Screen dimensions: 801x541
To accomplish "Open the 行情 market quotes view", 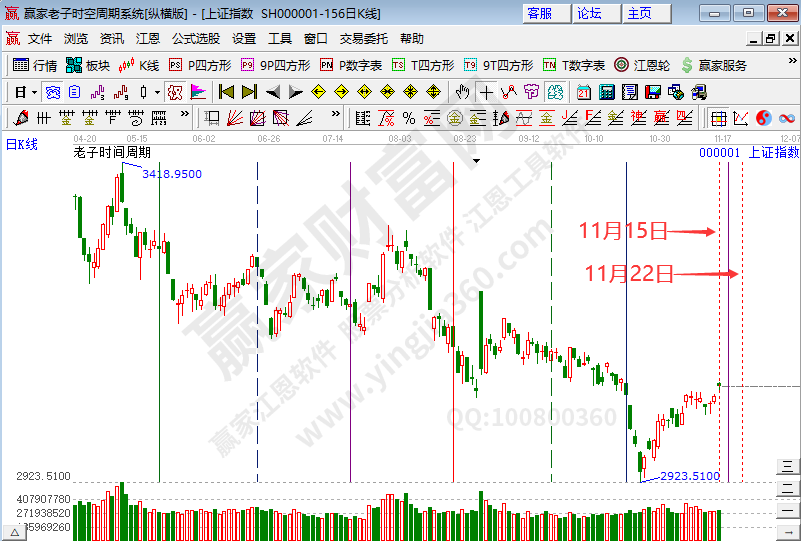I will coord(36,65).
